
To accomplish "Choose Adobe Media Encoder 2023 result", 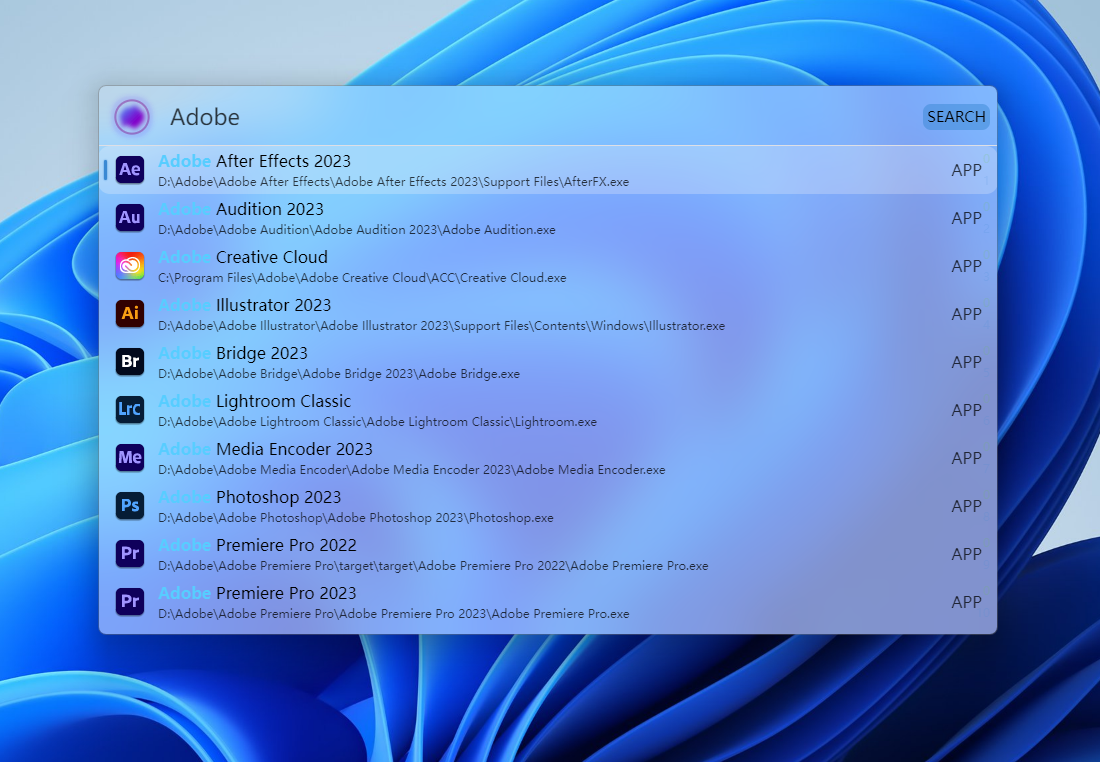I will [x=548, y=457].
